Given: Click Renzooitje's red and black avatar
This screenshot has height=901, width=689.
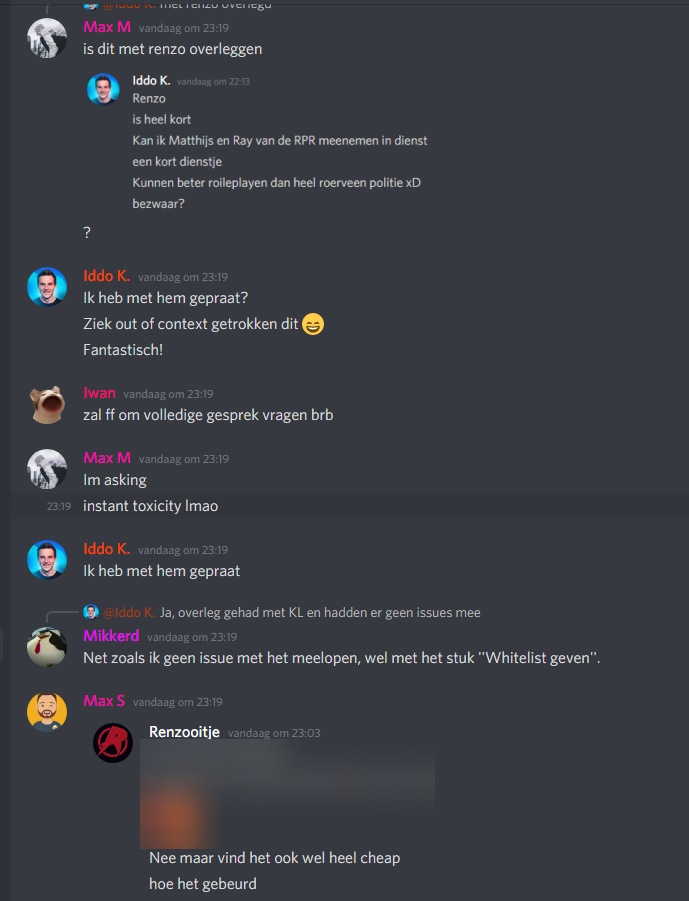Looking at the screenshot, I should tap(113, 742).
